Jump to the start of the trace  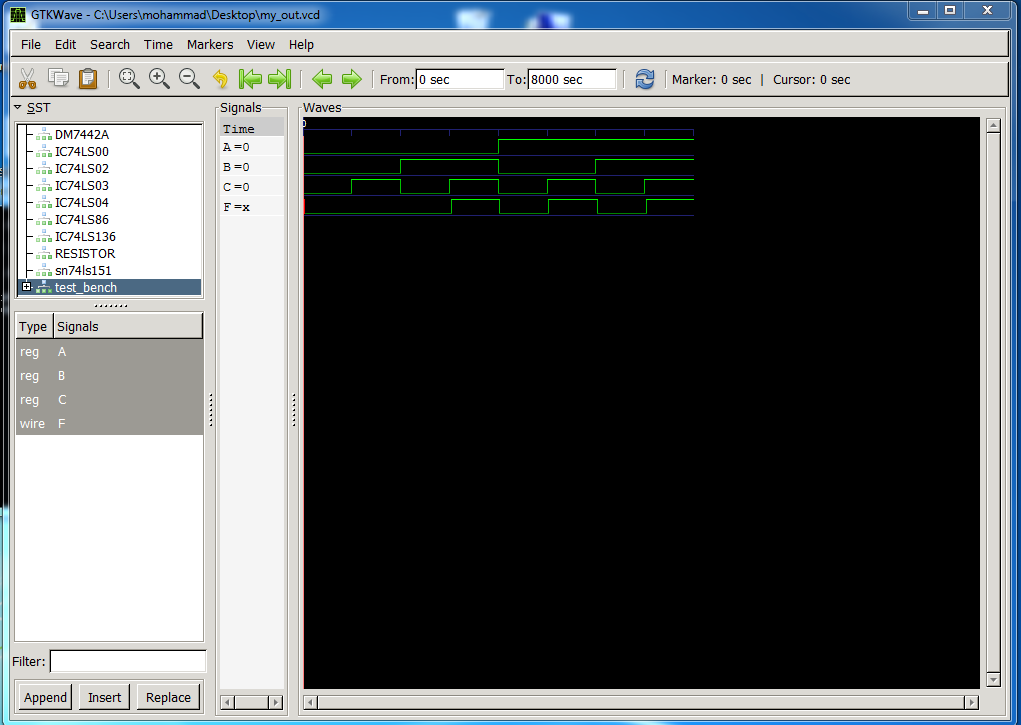tap(250, 79)
